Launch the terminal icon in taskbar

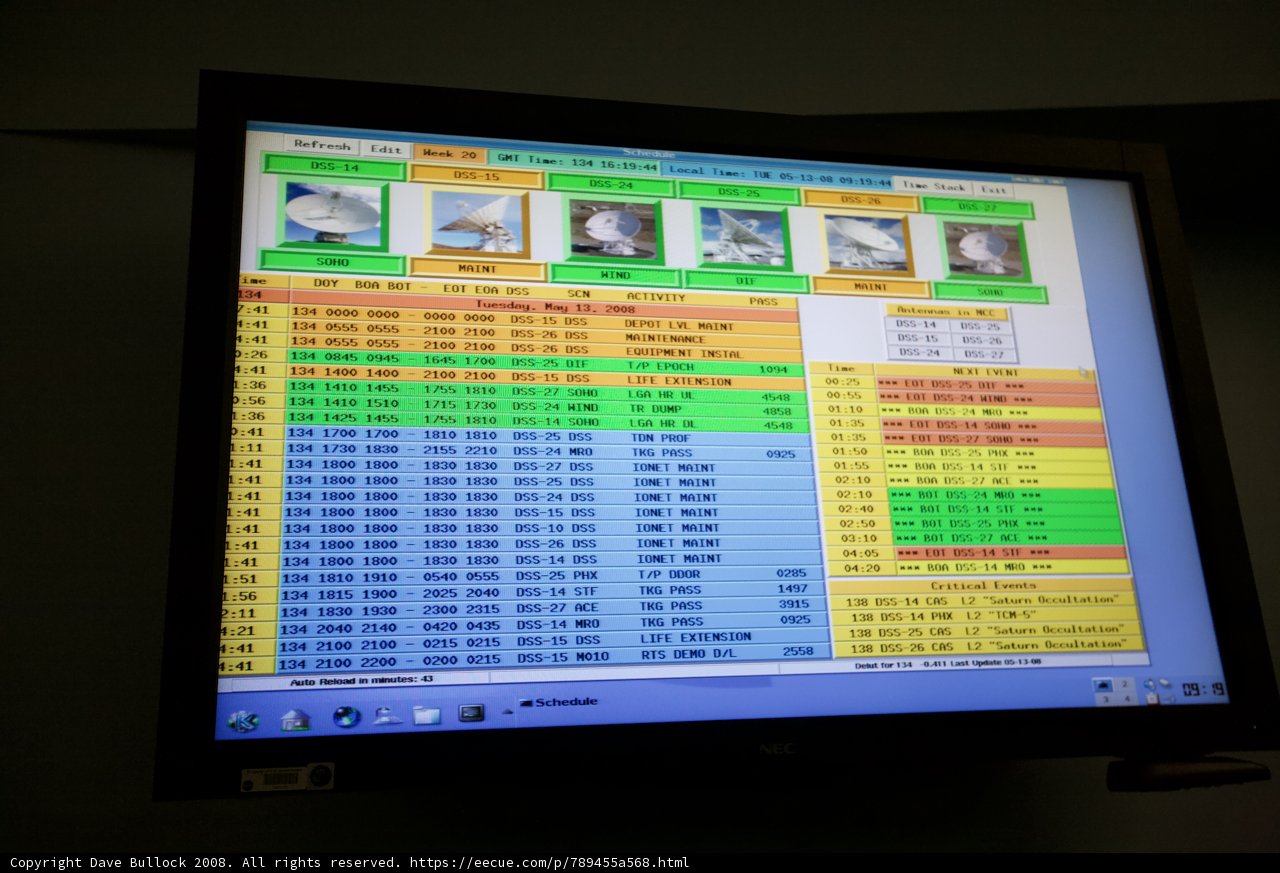[471, 713]
